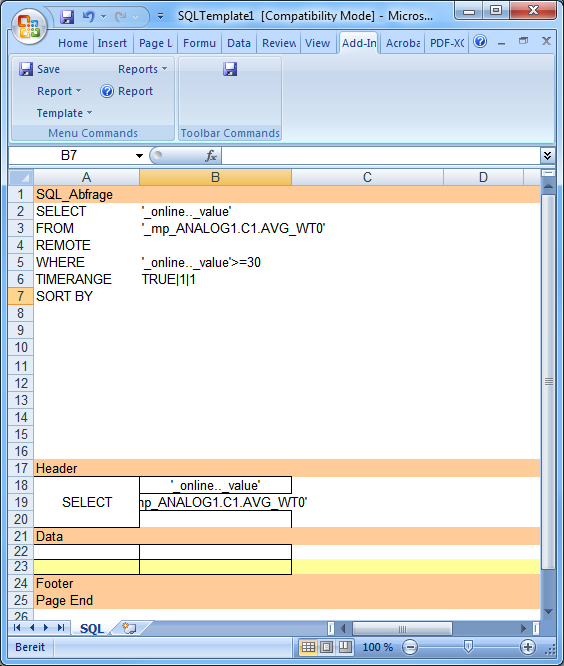Open the Reports dropdown menu
This screenshot has height=666, width=564.
click(142, 69)
